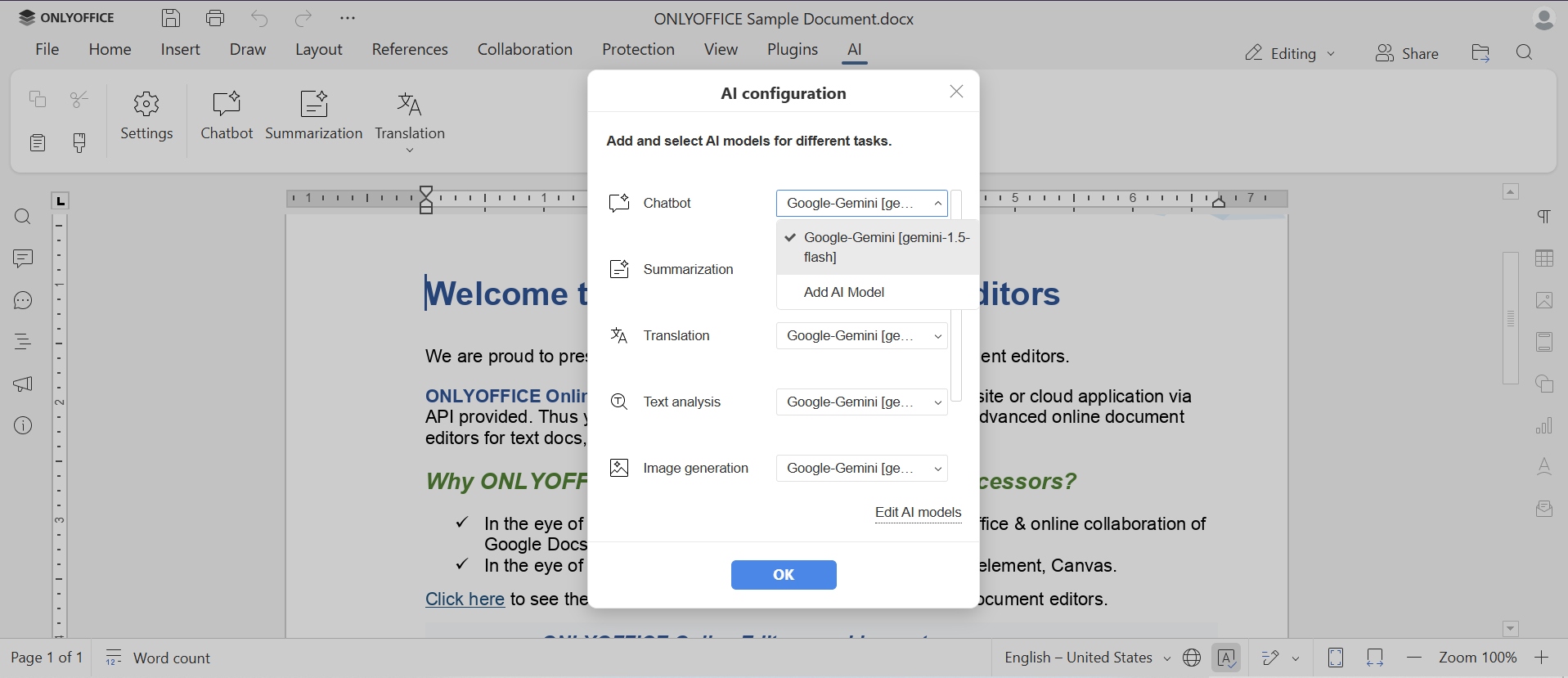Click the Copy icon in toolbar
Image resolution: width=1568 pixels, height=678 pixels.
pos(38,99)
